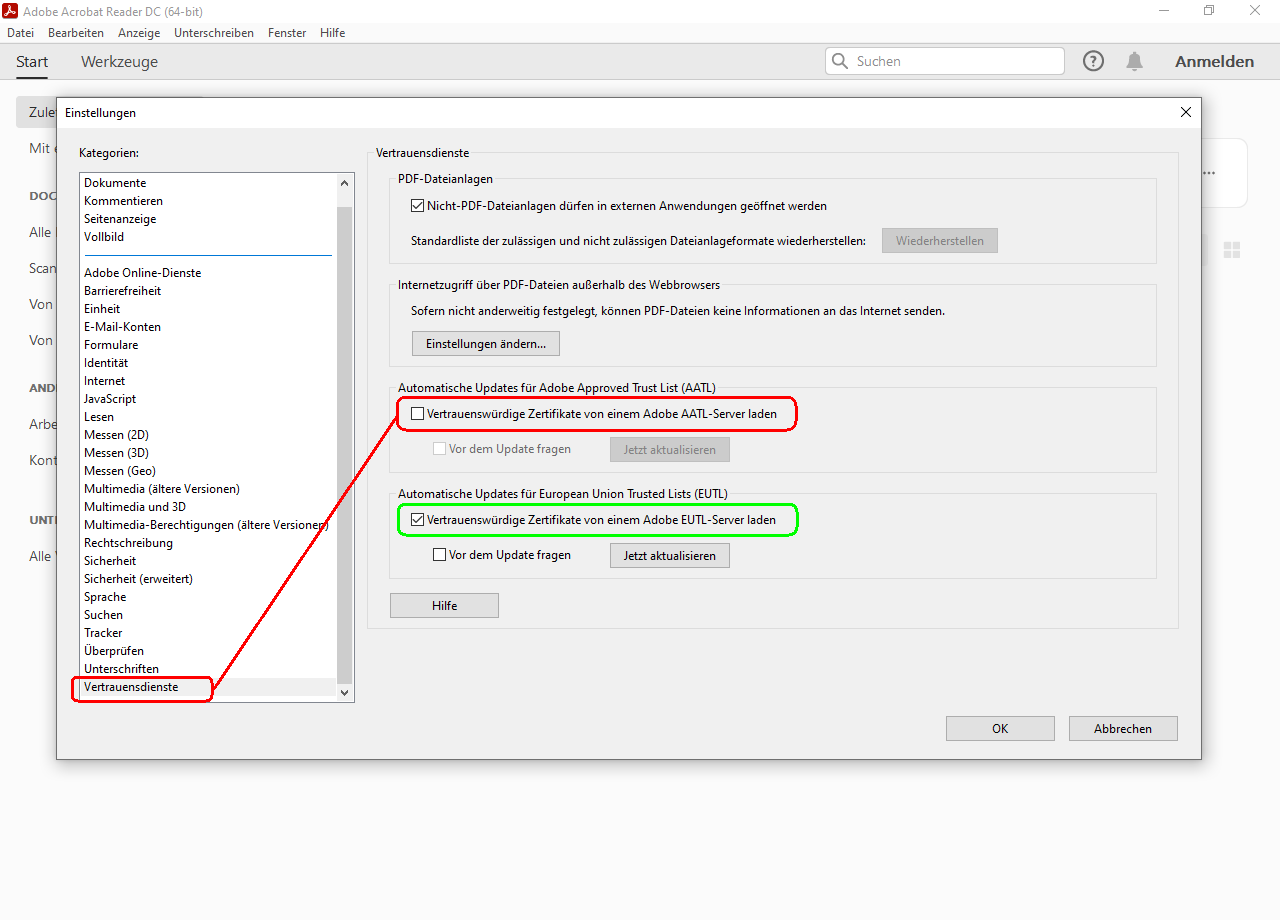Toggle Nicht-PDF-Dateianlagen external applications checkbox
The image size is (1280, 920).
tap(418, 206)
